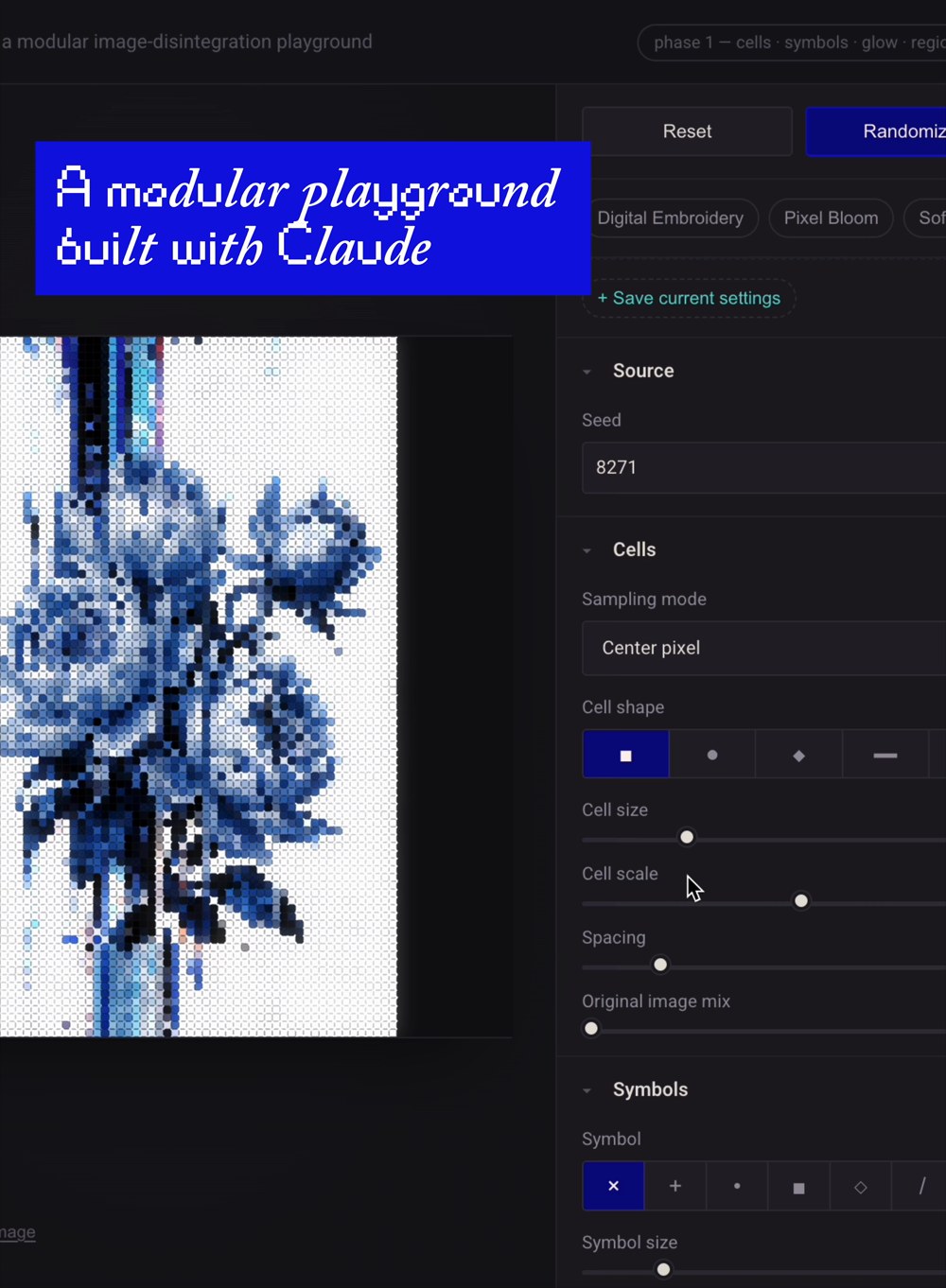The width and height of the screenshot is (946, 1288).
Task: Click the 'Original image mix' label
Action: pos(656,1001)
